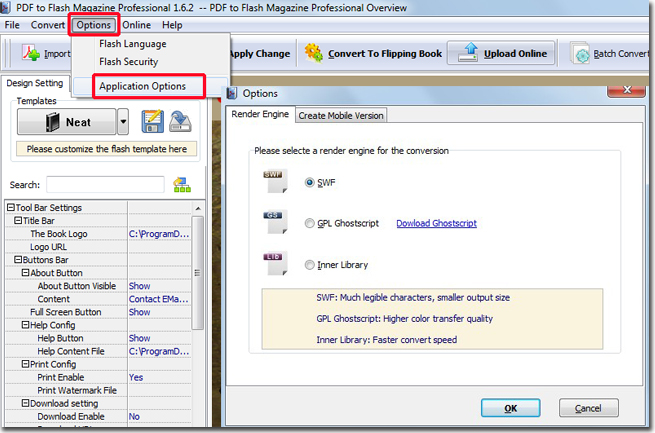Collapse the Help Config tree node
This screenshot has width=655, height=433.
[x=23, y=325]
